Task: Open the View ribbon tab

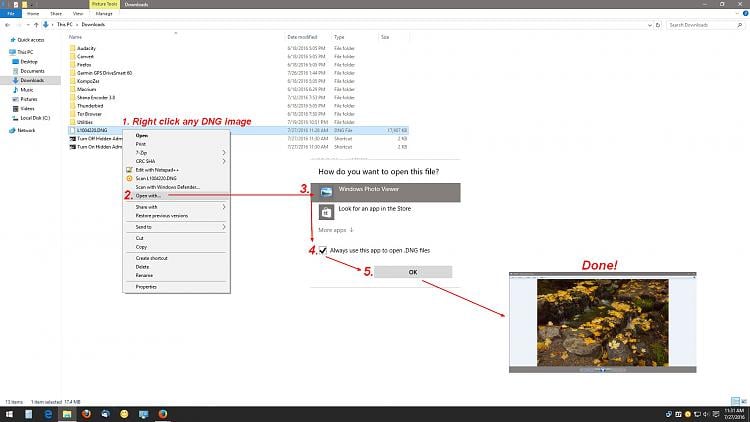Action: 77,14
